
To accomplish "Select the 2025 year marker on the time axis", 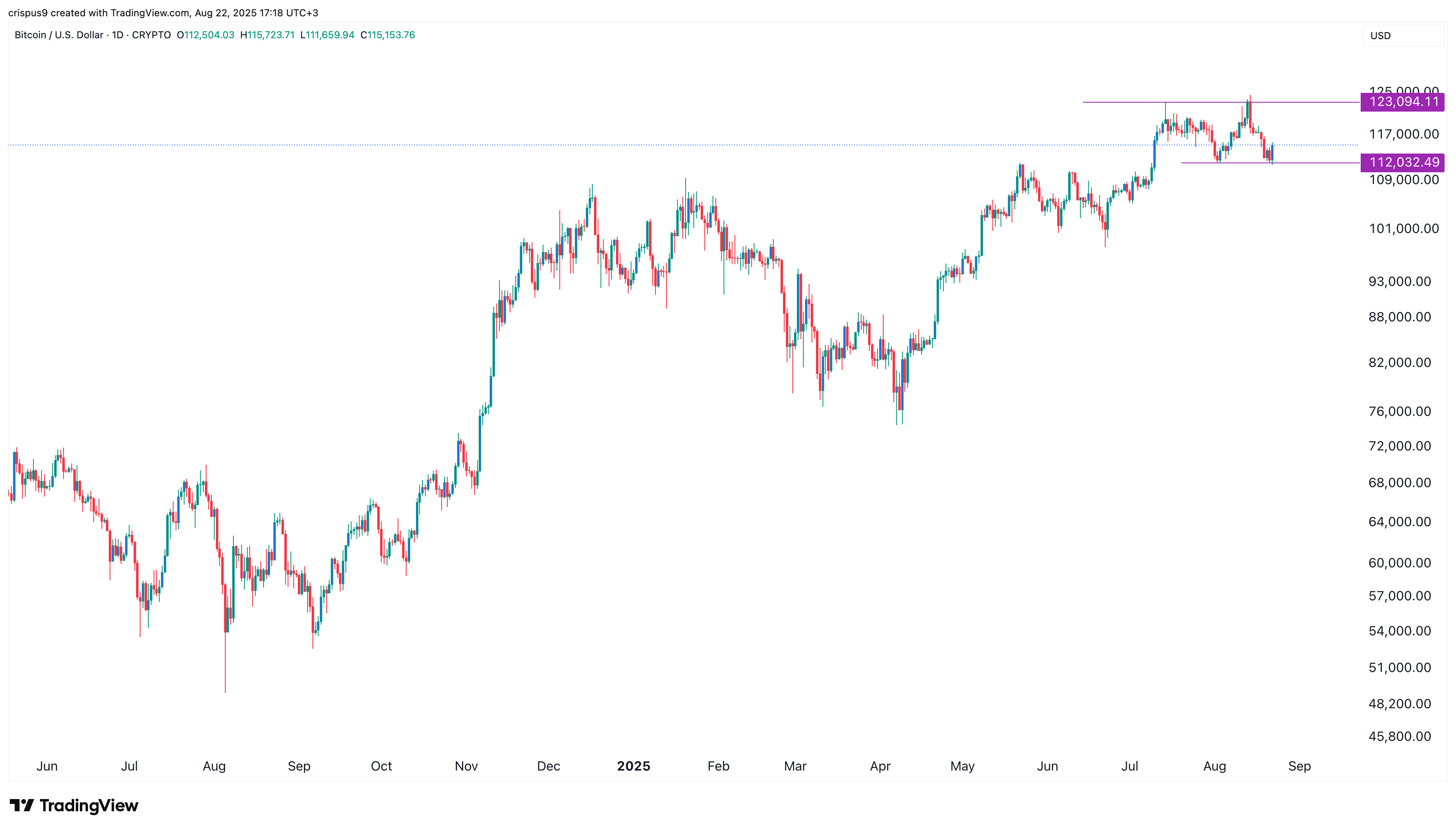I will (x=633, y=766).
